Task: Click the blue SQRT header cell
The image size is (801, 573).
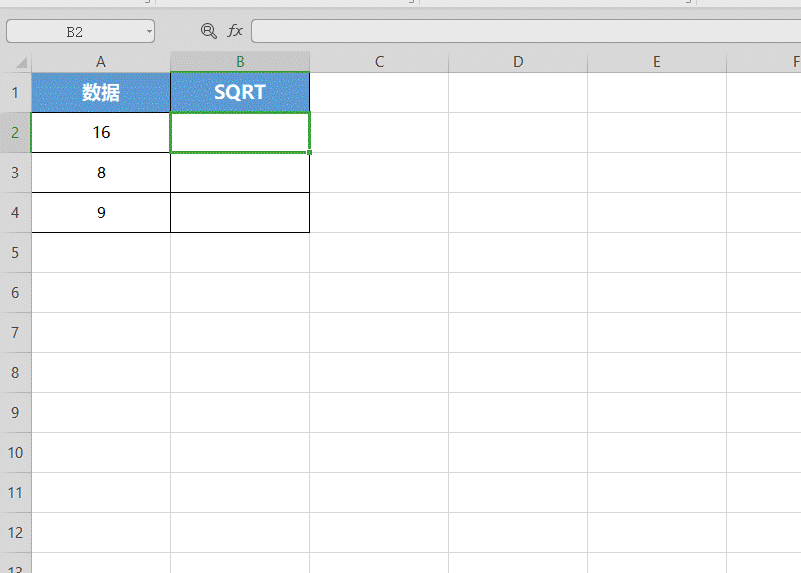Action: (x=240, y=93)
